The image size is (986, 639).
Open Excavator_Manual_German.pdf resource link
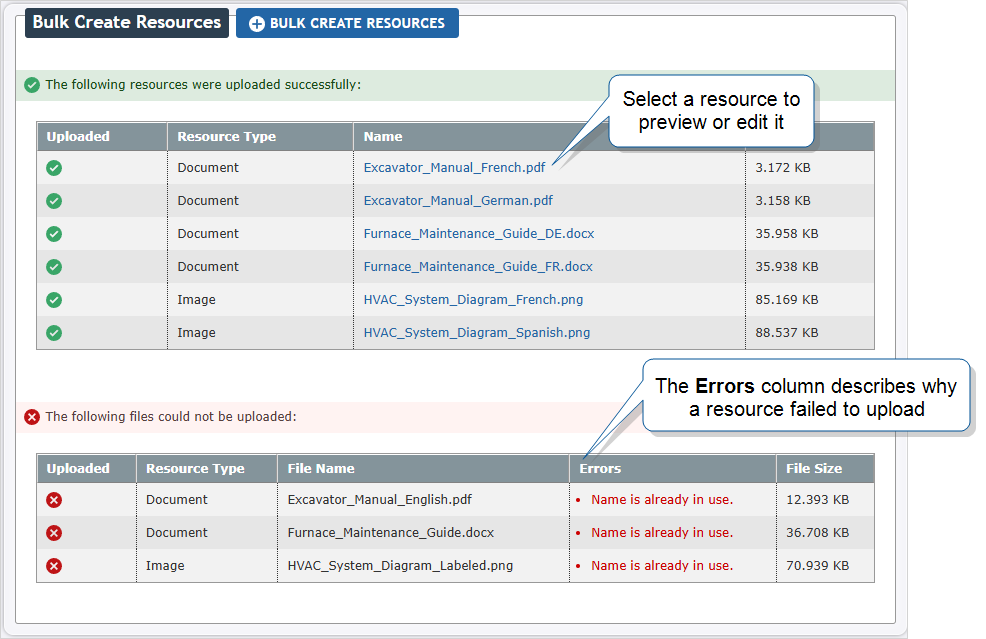pos(458,201)
